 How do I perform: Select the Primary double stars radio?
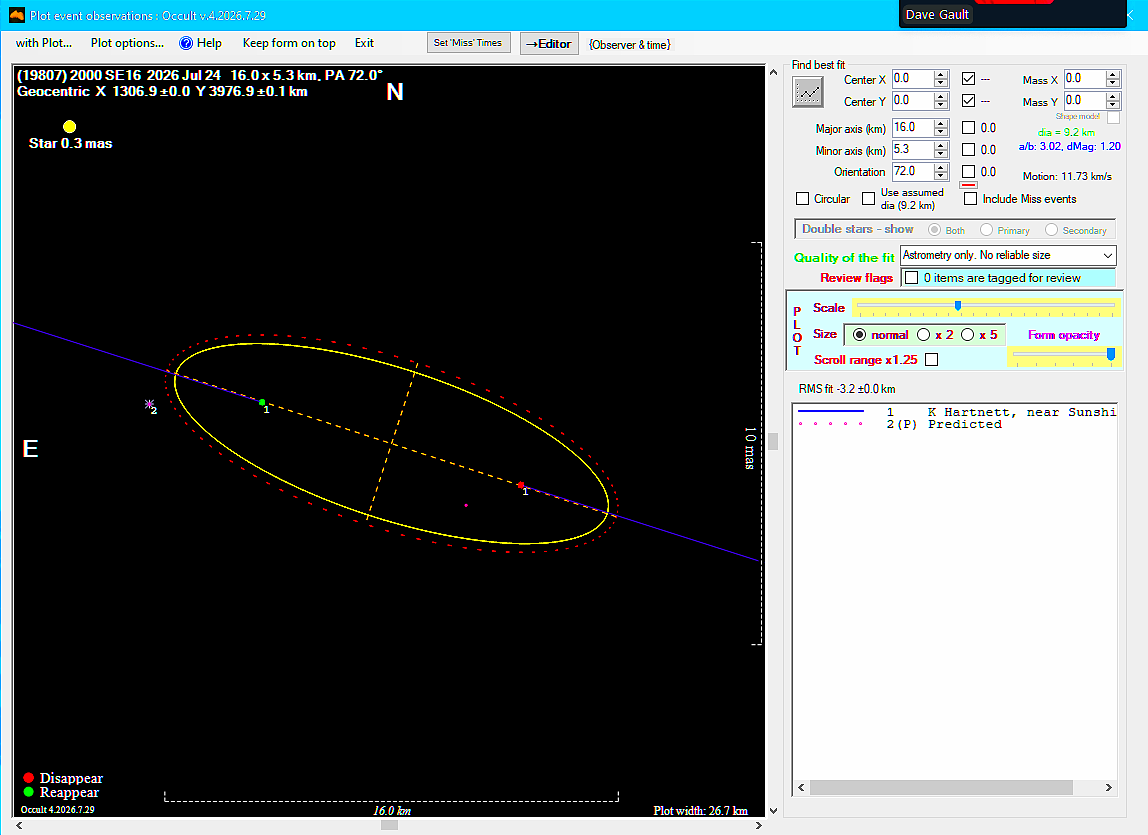(986, 230)
